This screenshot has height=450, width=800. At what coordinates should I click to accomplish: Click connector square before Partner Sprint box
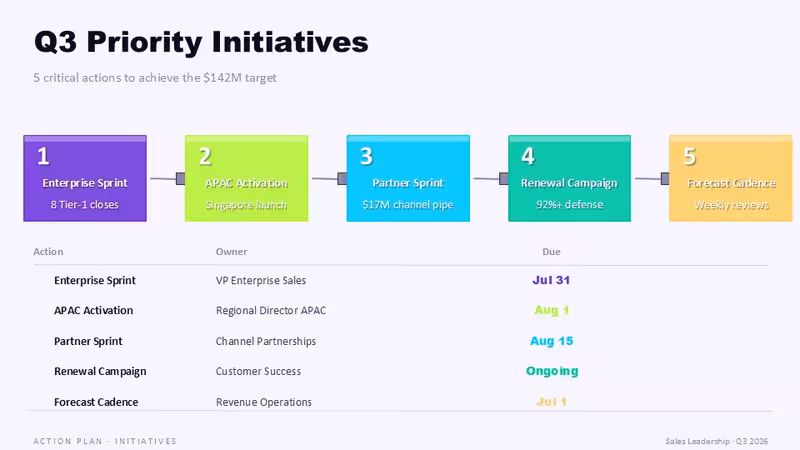(342, 178)
